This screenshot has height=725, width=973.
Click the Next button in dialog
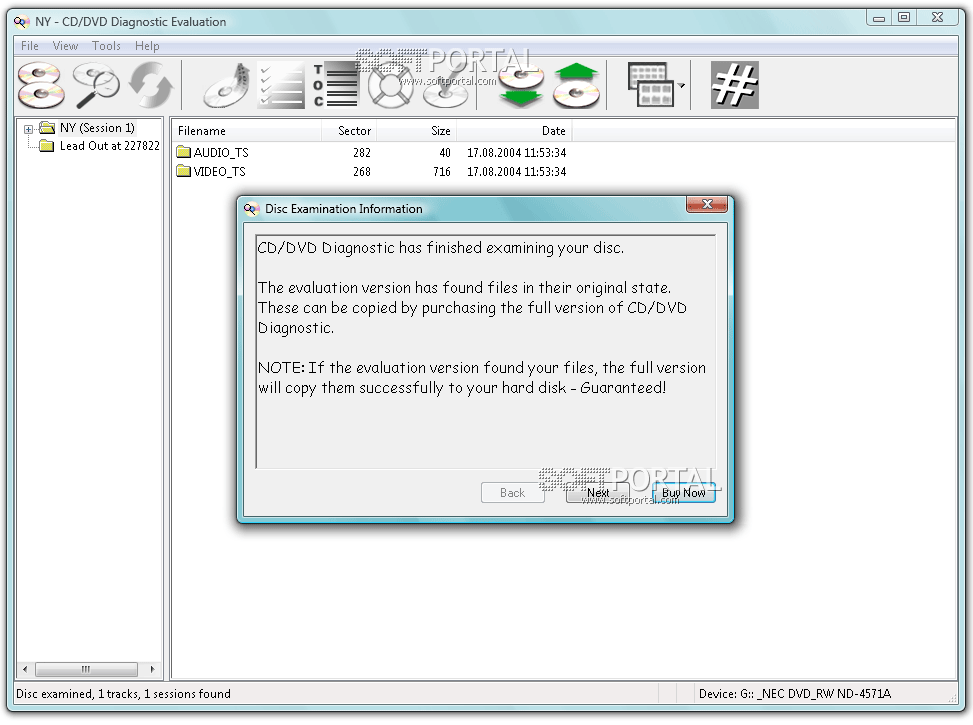tap(598, 493)
